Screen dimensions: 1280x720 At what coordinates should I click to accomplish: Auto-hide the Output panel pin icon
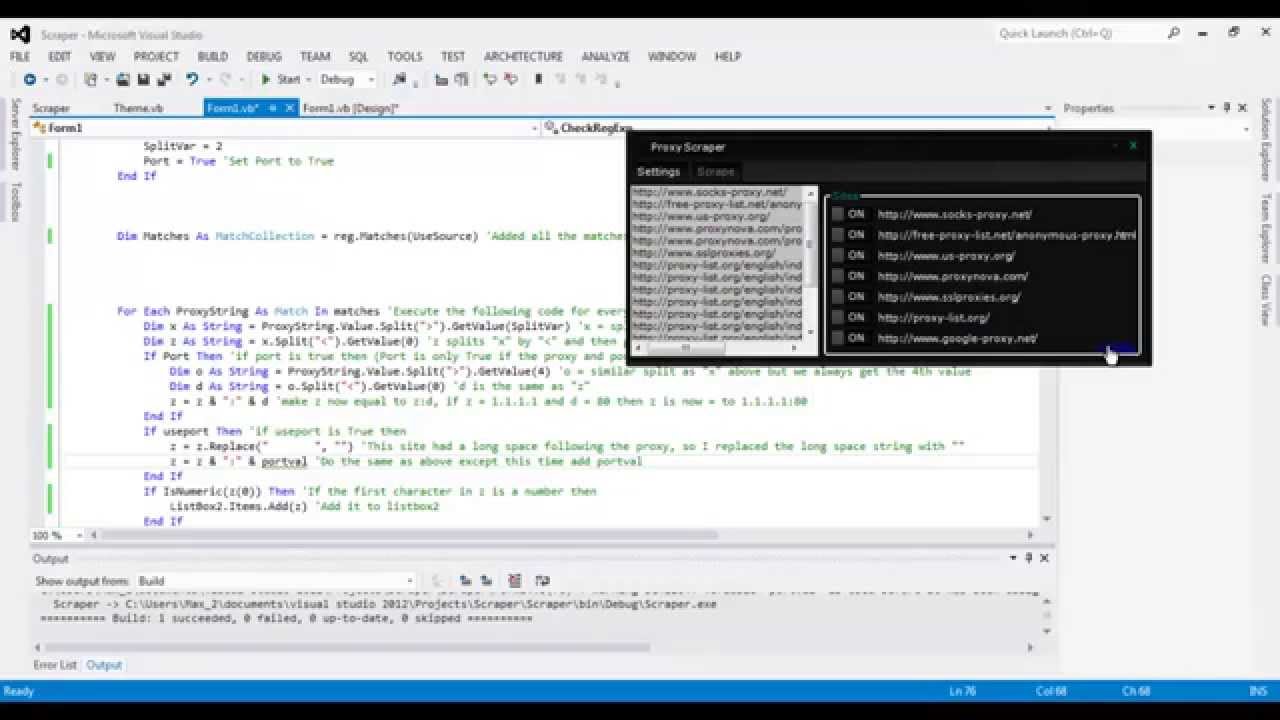click(x=1028, y=558)
